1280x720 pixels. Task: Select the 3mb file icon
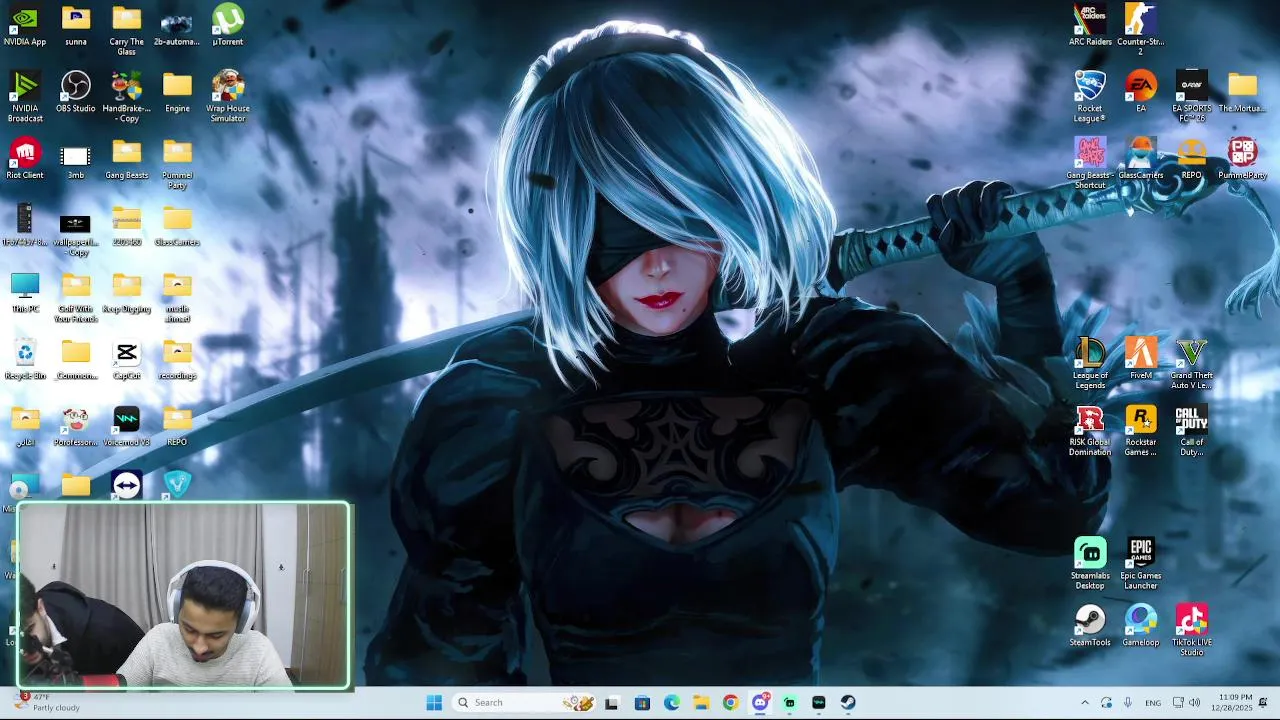click(76, 160)
